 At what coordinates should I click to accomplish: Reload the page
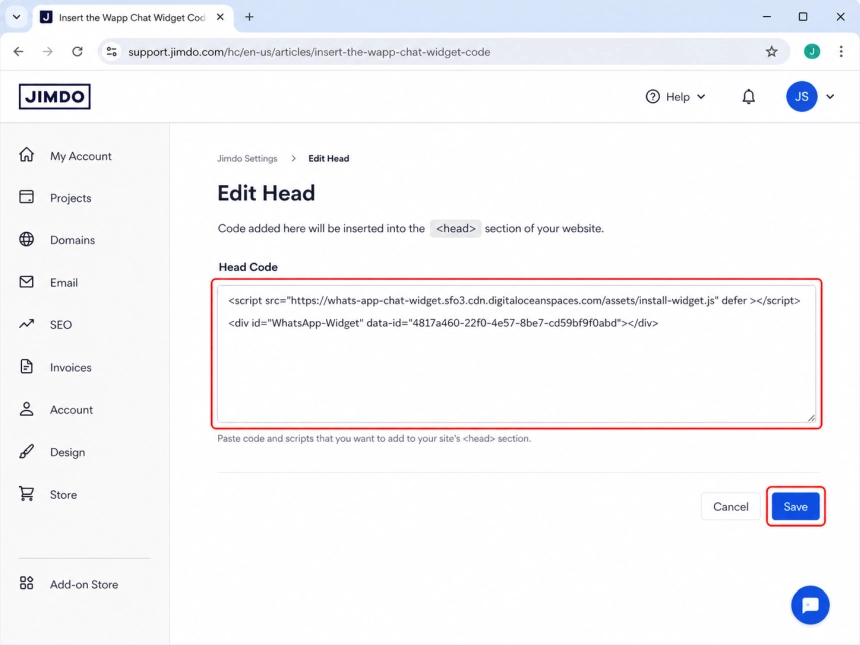(77, 52)
